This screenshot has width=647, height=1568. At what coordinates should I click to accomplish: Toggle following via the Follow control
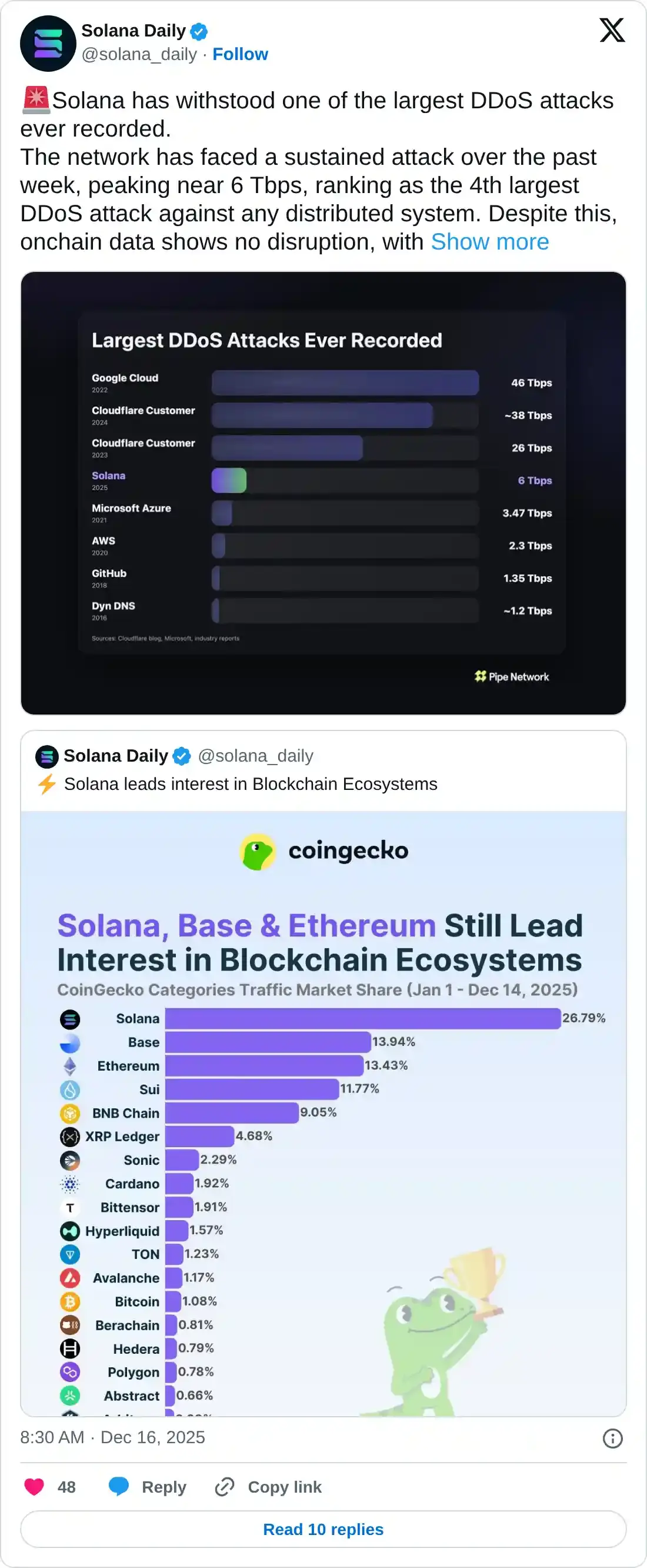pyautogui.click(x=240, y=54)
